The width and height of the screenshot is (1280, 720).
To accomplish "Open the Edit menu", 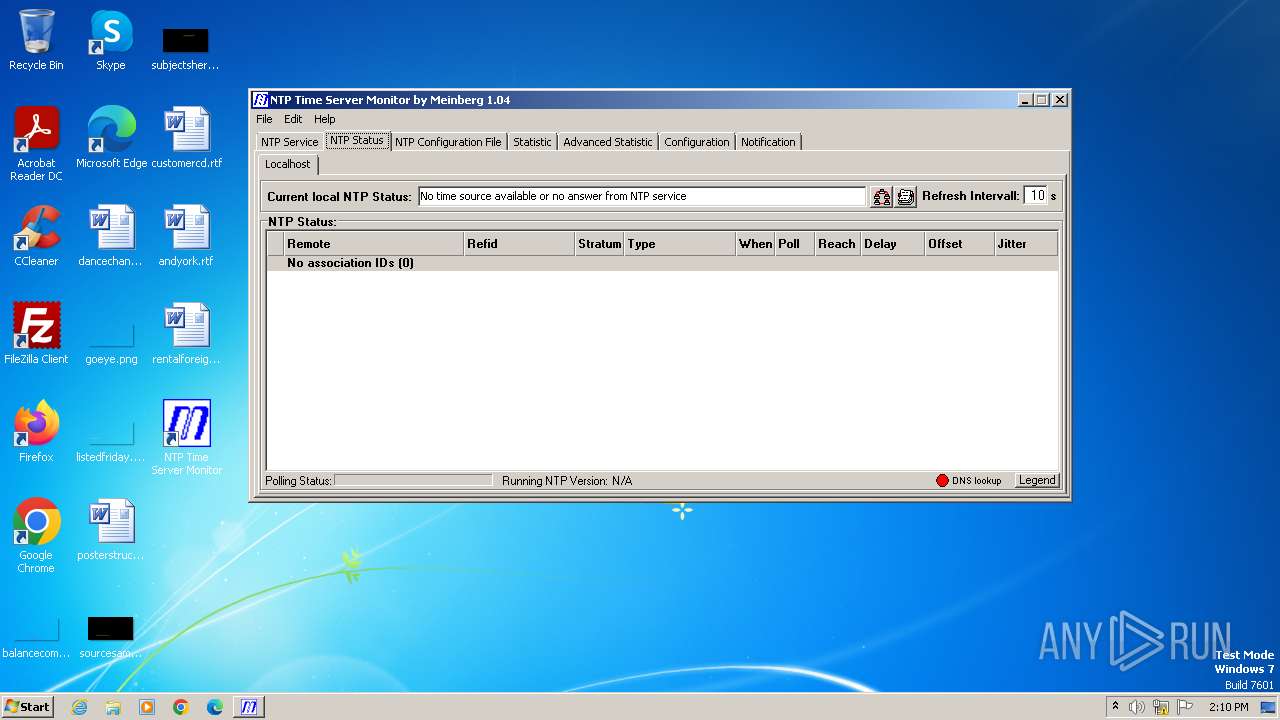I will (x=293, y=119).
